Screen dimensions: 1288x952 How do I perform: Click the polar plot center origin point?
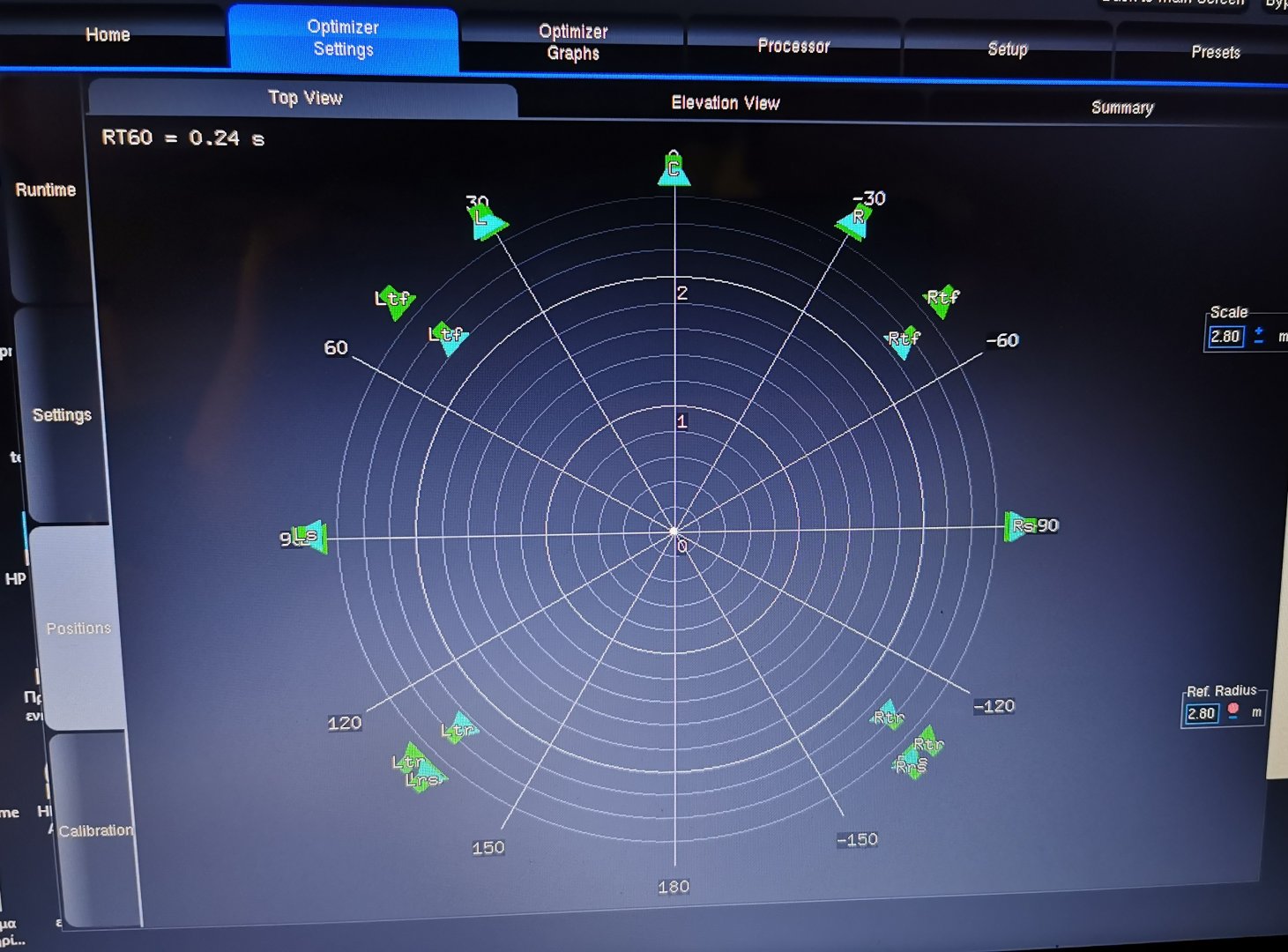click(x=674, y=532)
